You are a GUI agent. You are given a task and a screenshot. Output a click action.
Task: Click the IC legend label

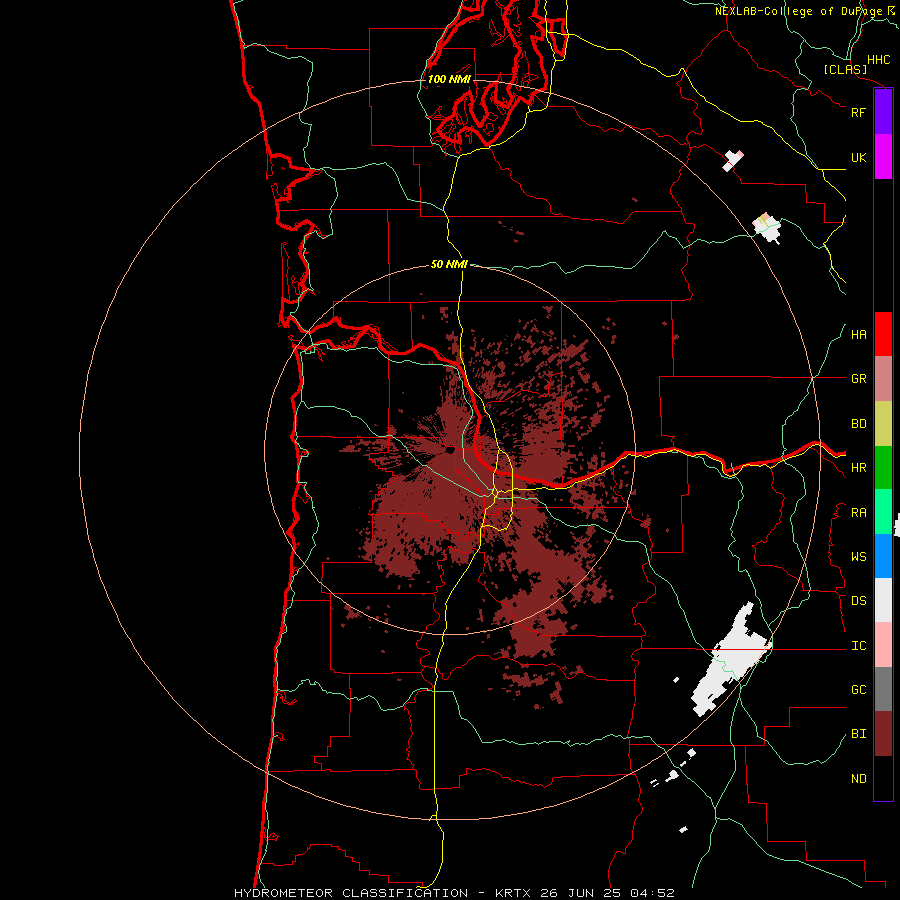click(x=858, y=646)
